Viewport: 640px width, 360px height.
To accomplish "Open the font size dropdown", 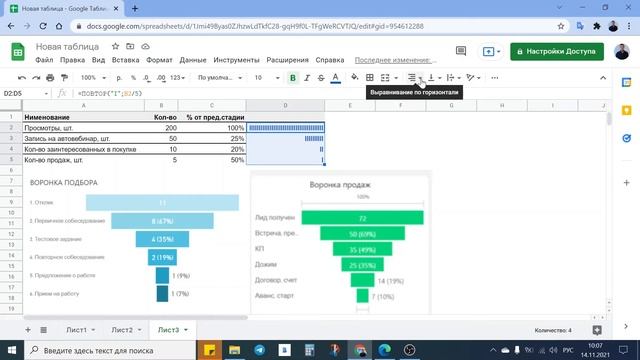I will coord(267,78).
